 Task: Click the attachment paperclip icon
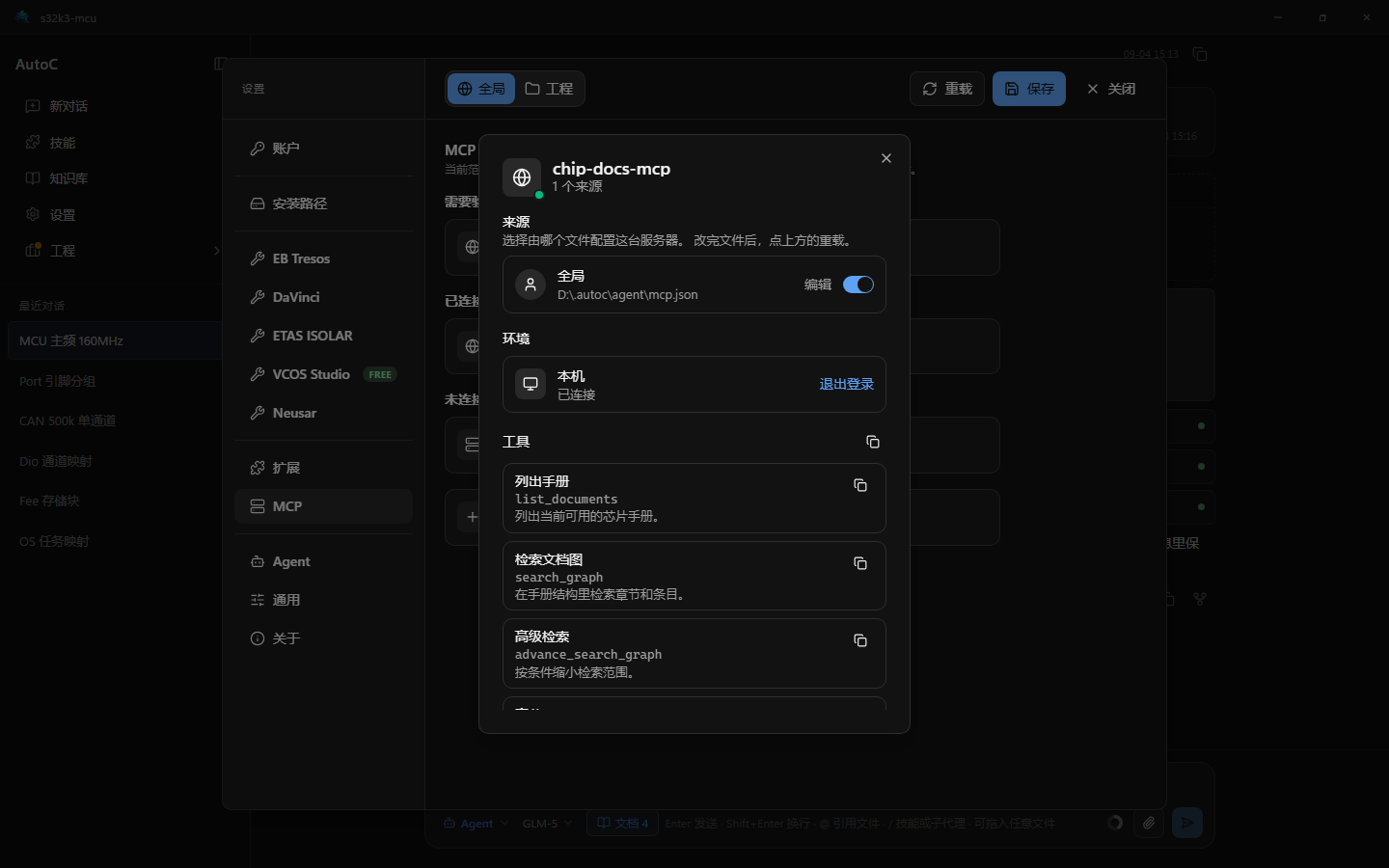point(1148,823)
